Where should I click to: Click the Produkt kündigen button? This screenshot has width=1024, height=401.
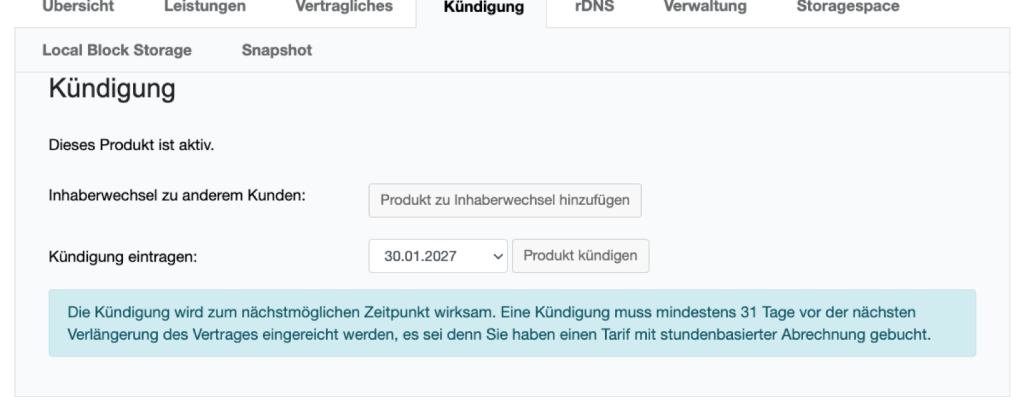tap(581, 256)
